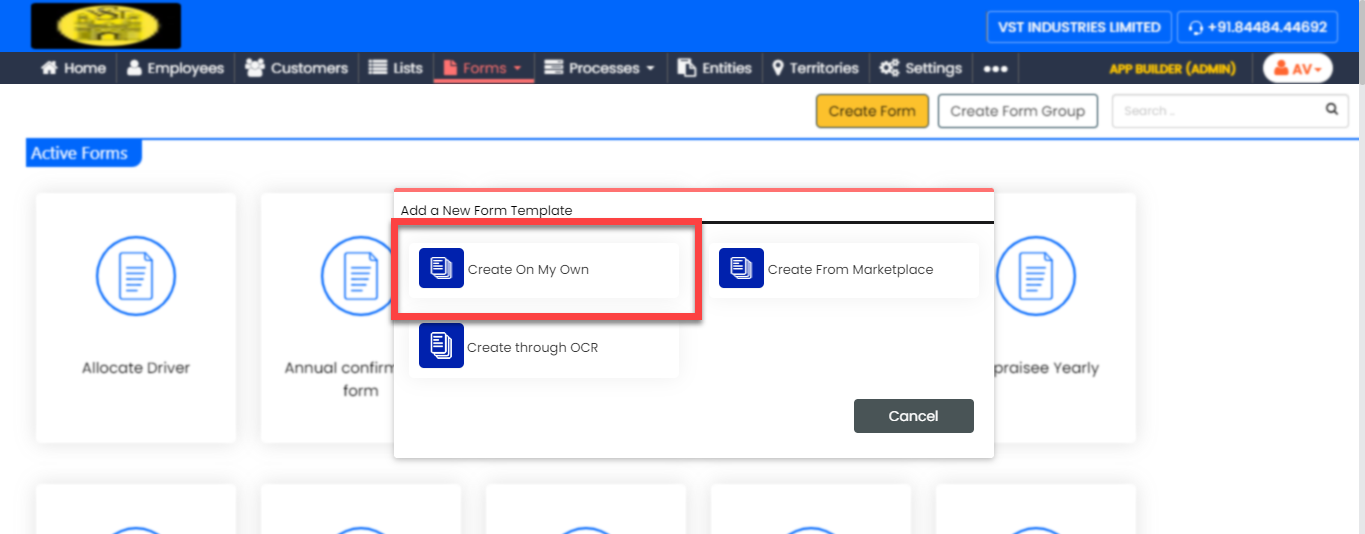The width and height of the screenshot is (1365, 534).
Task: Click the Create Form Group button
Action: click(x=1017, y=111)
